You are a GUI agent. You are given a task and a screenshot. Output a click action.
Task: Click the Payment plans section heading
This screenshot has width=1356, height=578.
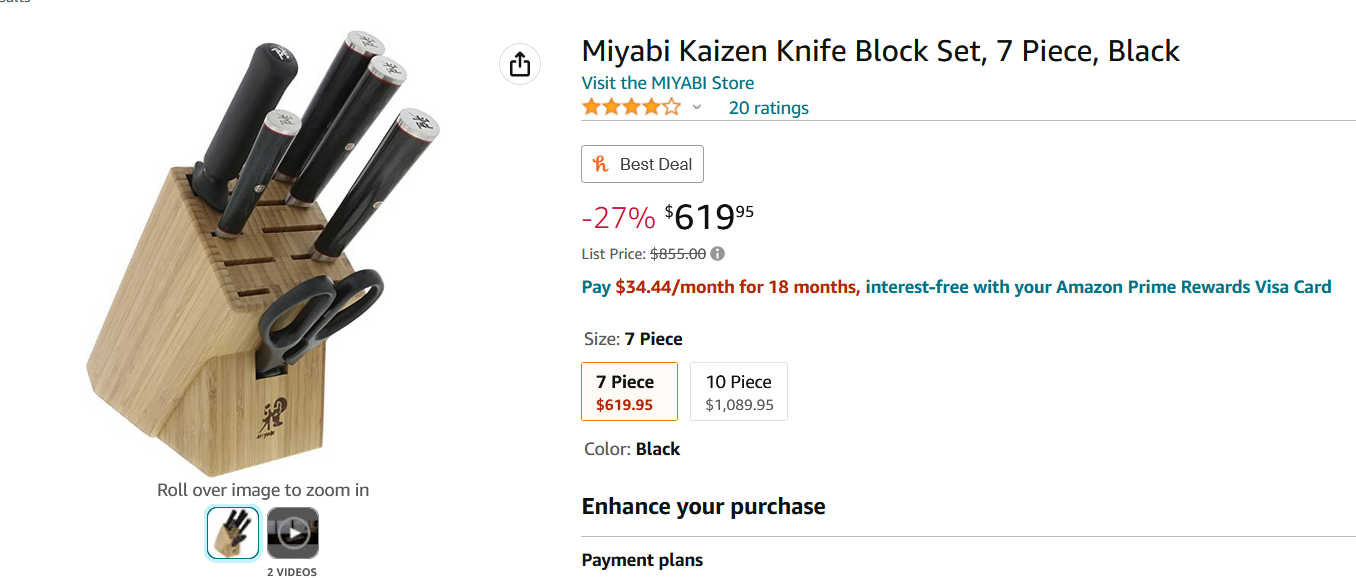[x=642, y=560]
